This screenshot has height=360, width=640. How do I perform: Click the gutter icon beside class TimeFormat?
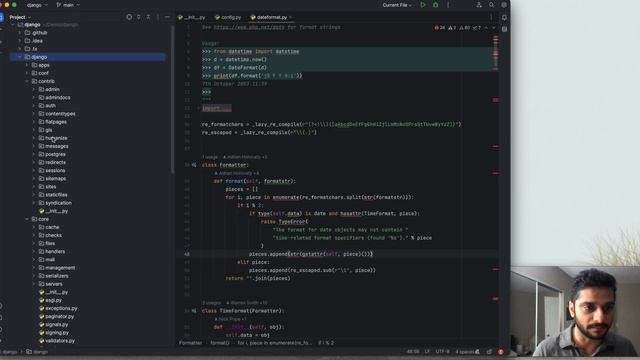point(194,311)
